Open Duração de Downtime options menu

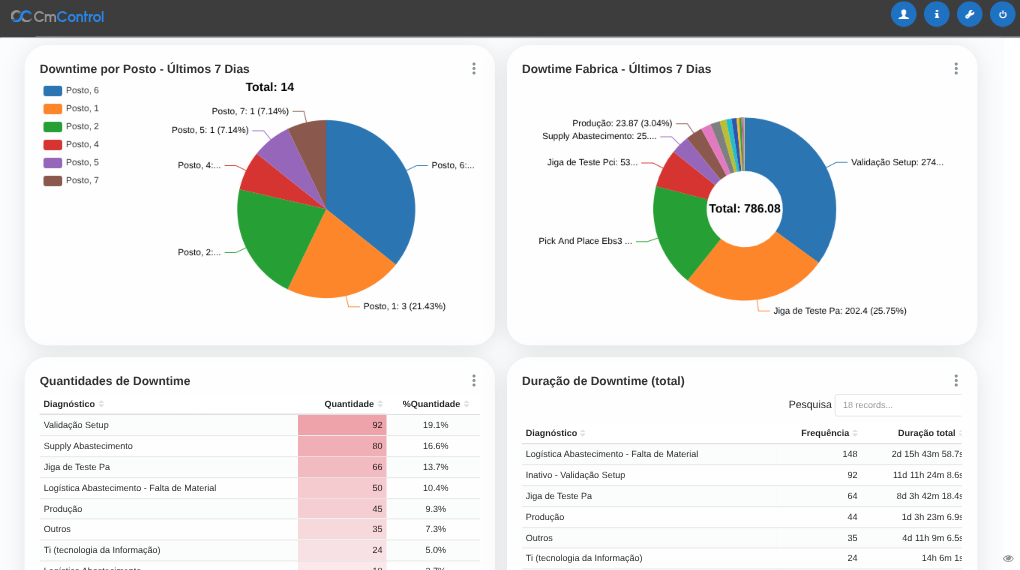pos(955,381)
